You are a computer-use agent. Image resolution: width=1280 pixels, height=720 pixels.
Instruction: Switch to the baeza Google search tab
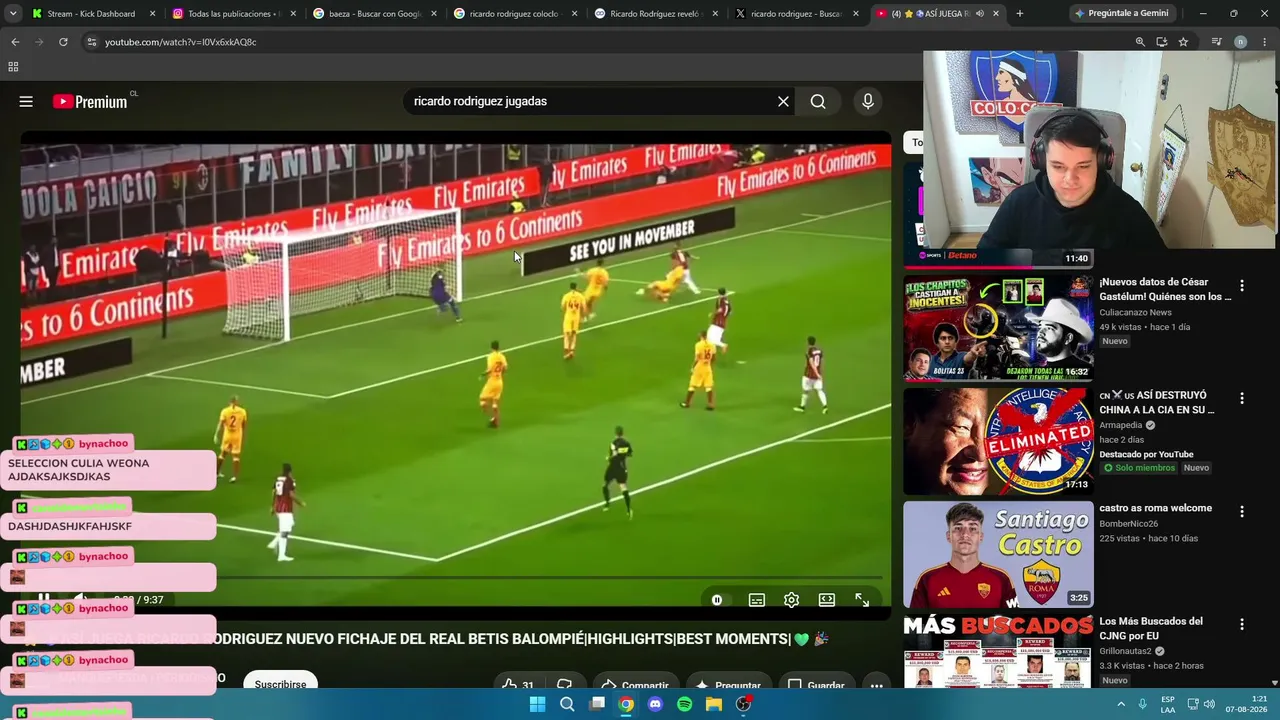tap(375, 14)
